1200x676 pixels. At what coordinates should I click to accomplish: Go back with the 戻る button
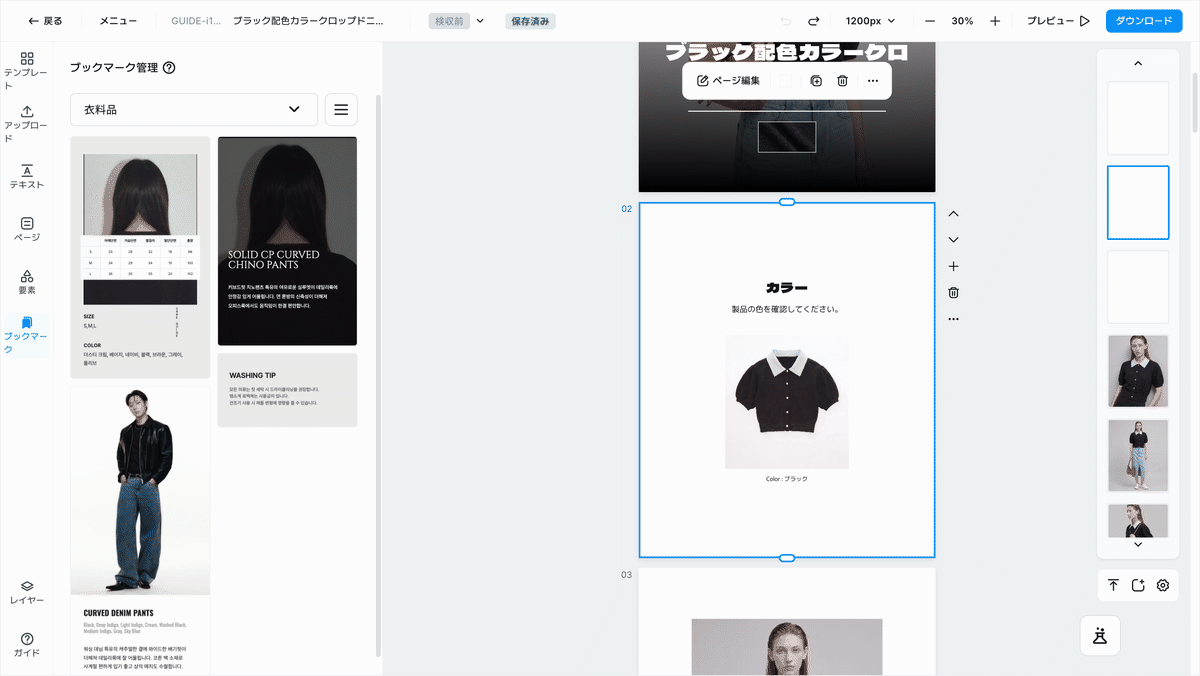(x=45, y=21)
